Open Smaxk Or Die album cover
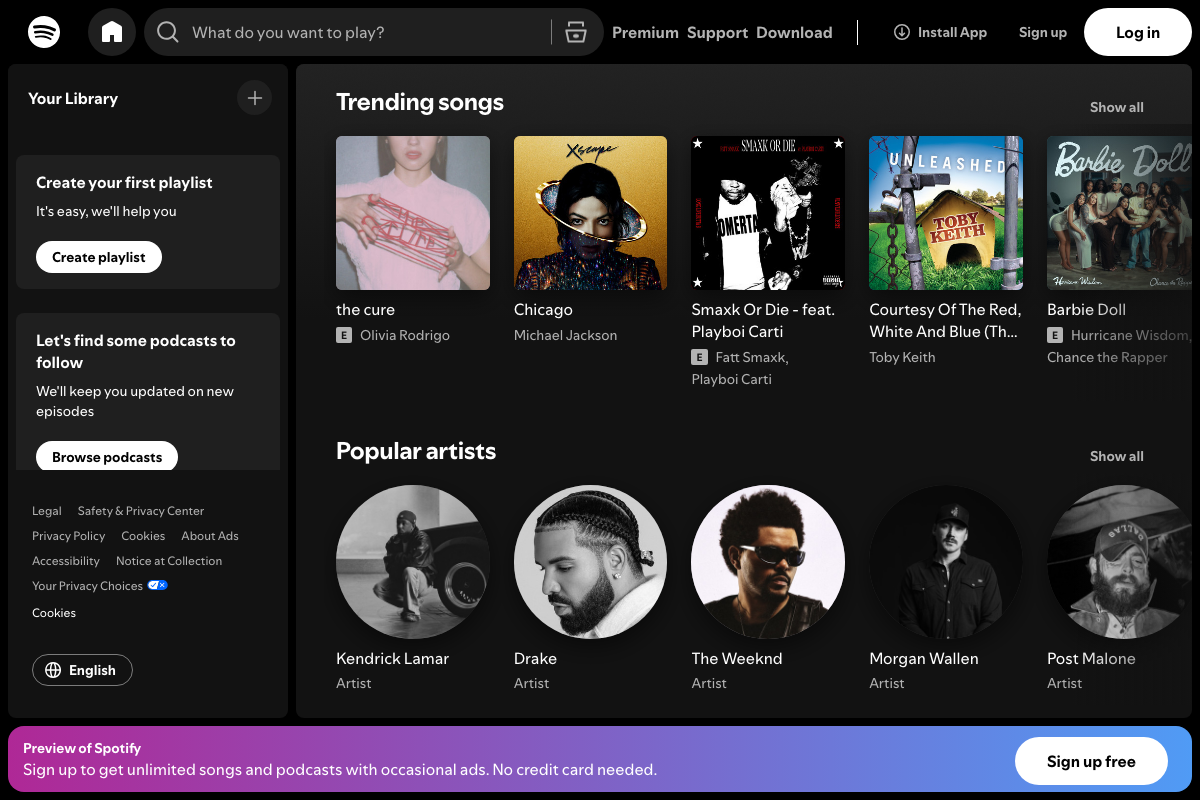 click(768, 213)
